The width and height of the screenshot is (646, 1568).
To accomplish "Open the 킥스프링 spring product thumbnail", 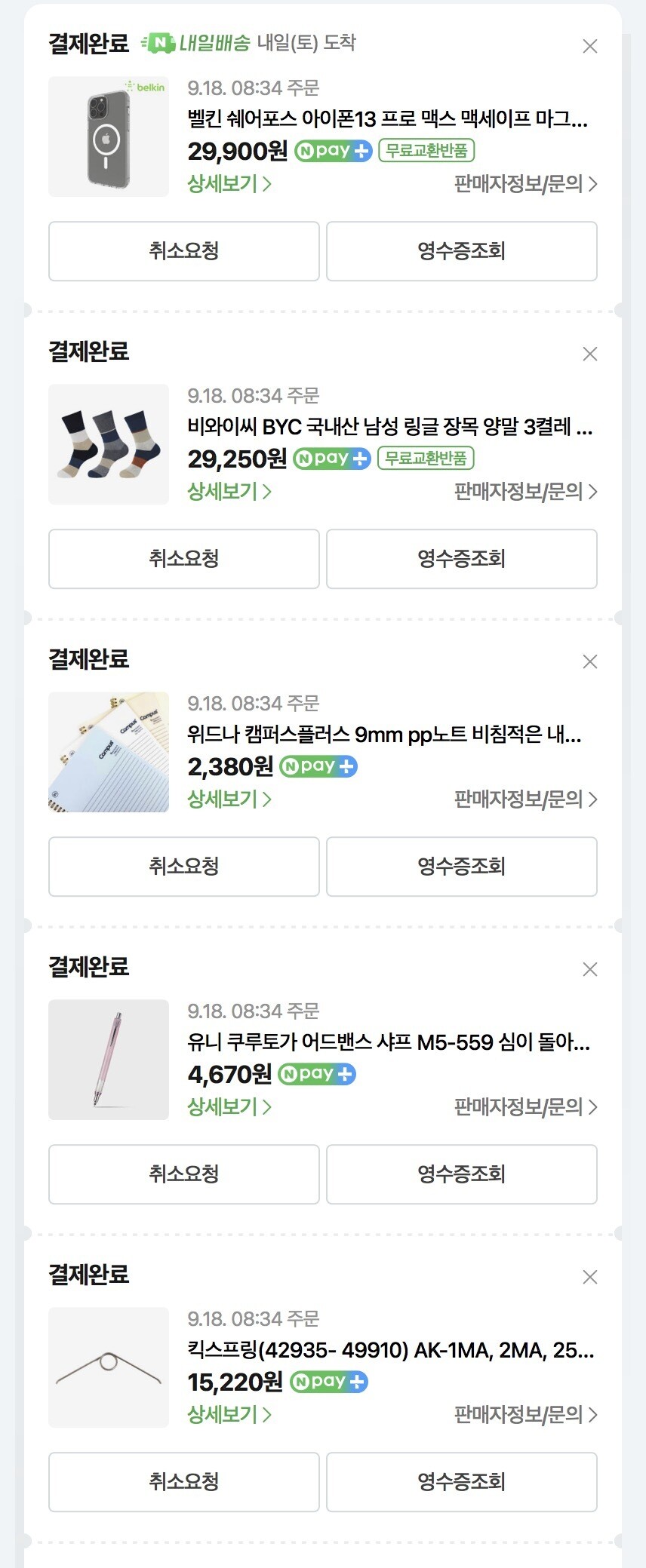I will [109, 1367].
